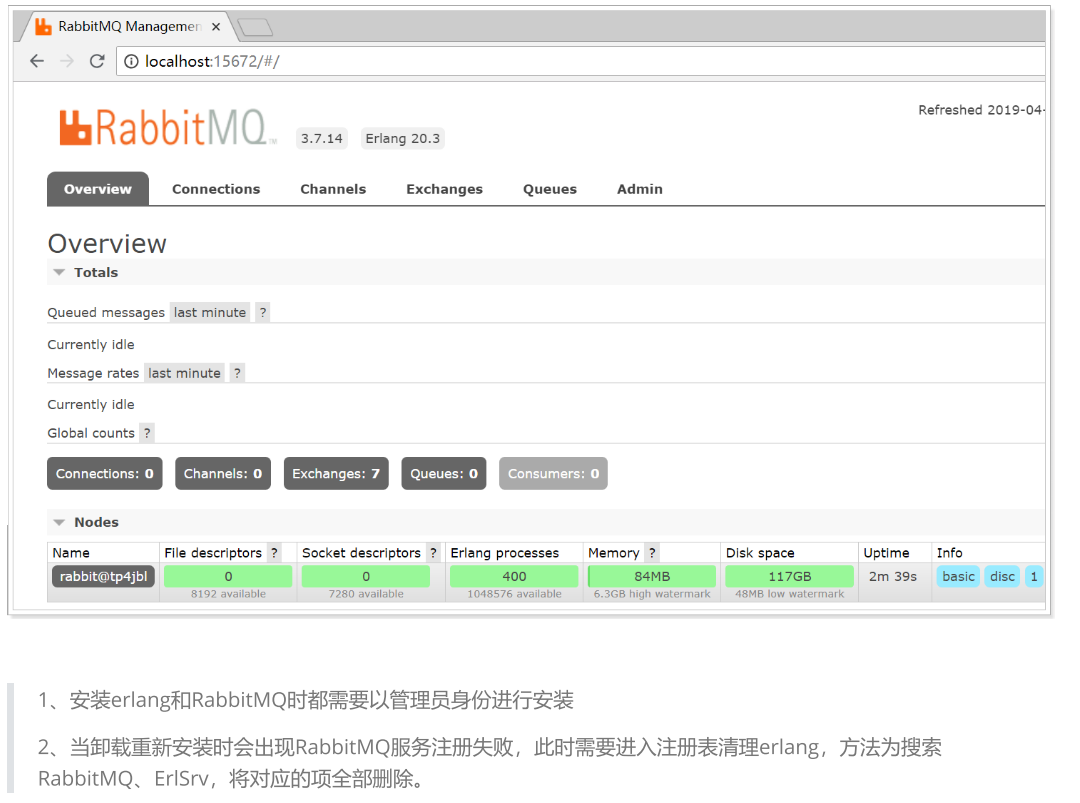Click the Info column header
This screenshot has width=1080, height=803.
[949, 553]
